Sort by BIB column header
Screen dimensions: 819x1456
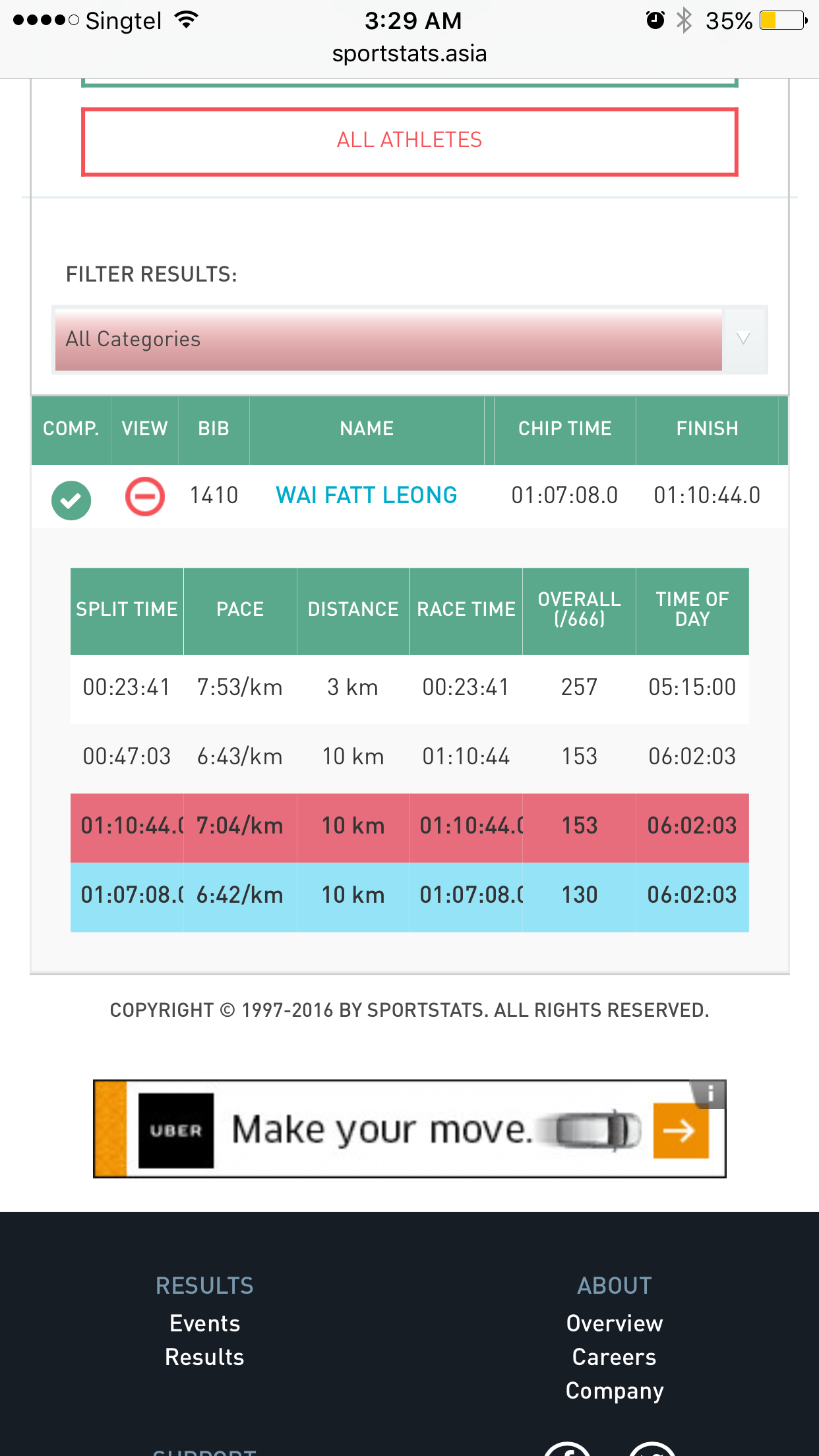pos(214,429)
